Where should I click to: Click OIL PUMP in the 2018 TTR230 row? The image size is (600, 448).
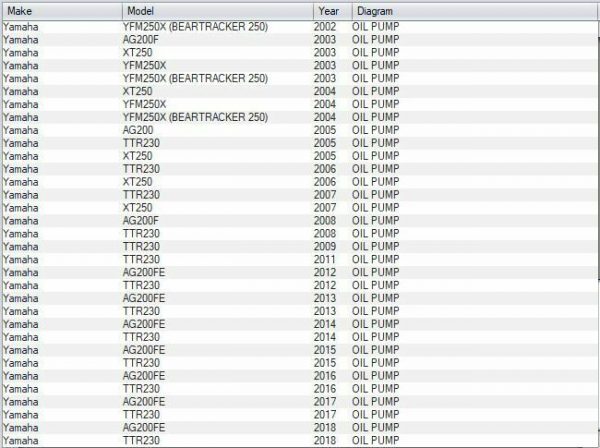(376, 441)
